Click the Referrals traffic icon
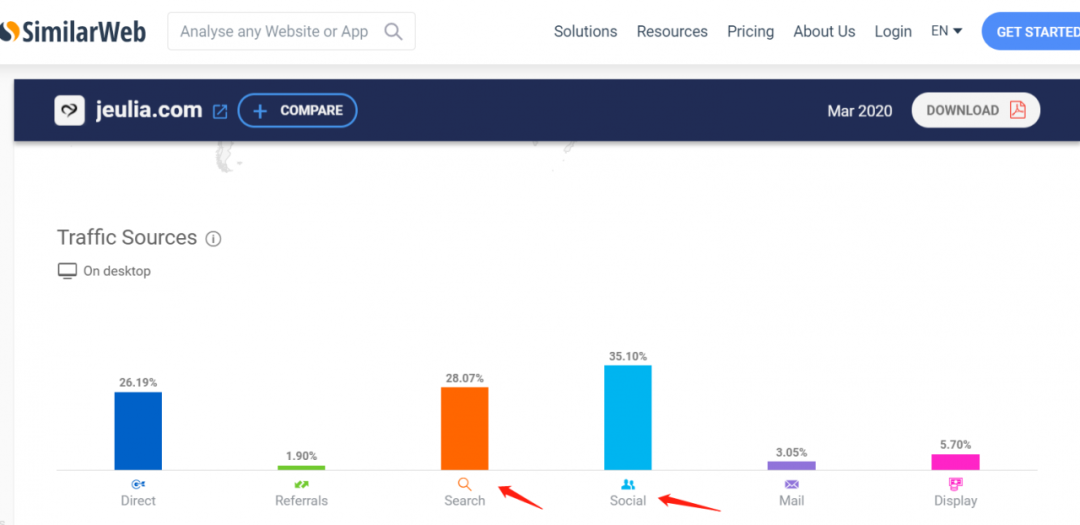 (x=301, y=484)
